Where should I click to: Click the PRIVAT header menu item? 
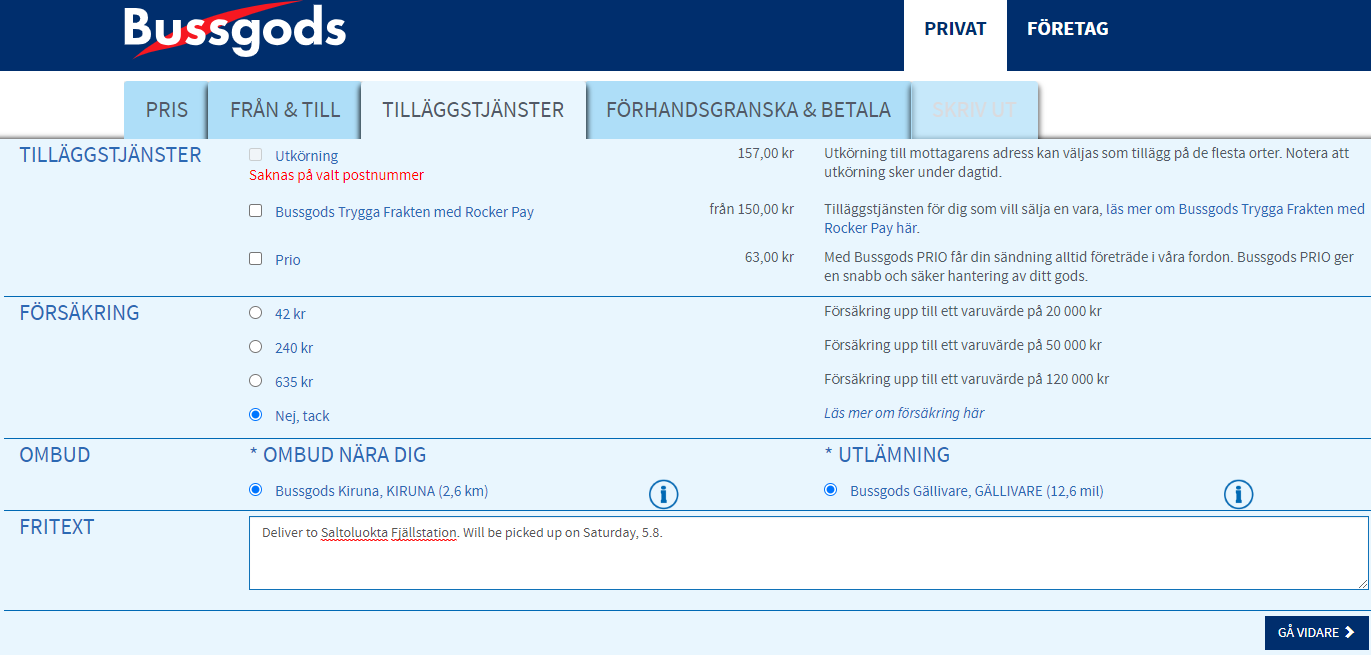(955, 29)
